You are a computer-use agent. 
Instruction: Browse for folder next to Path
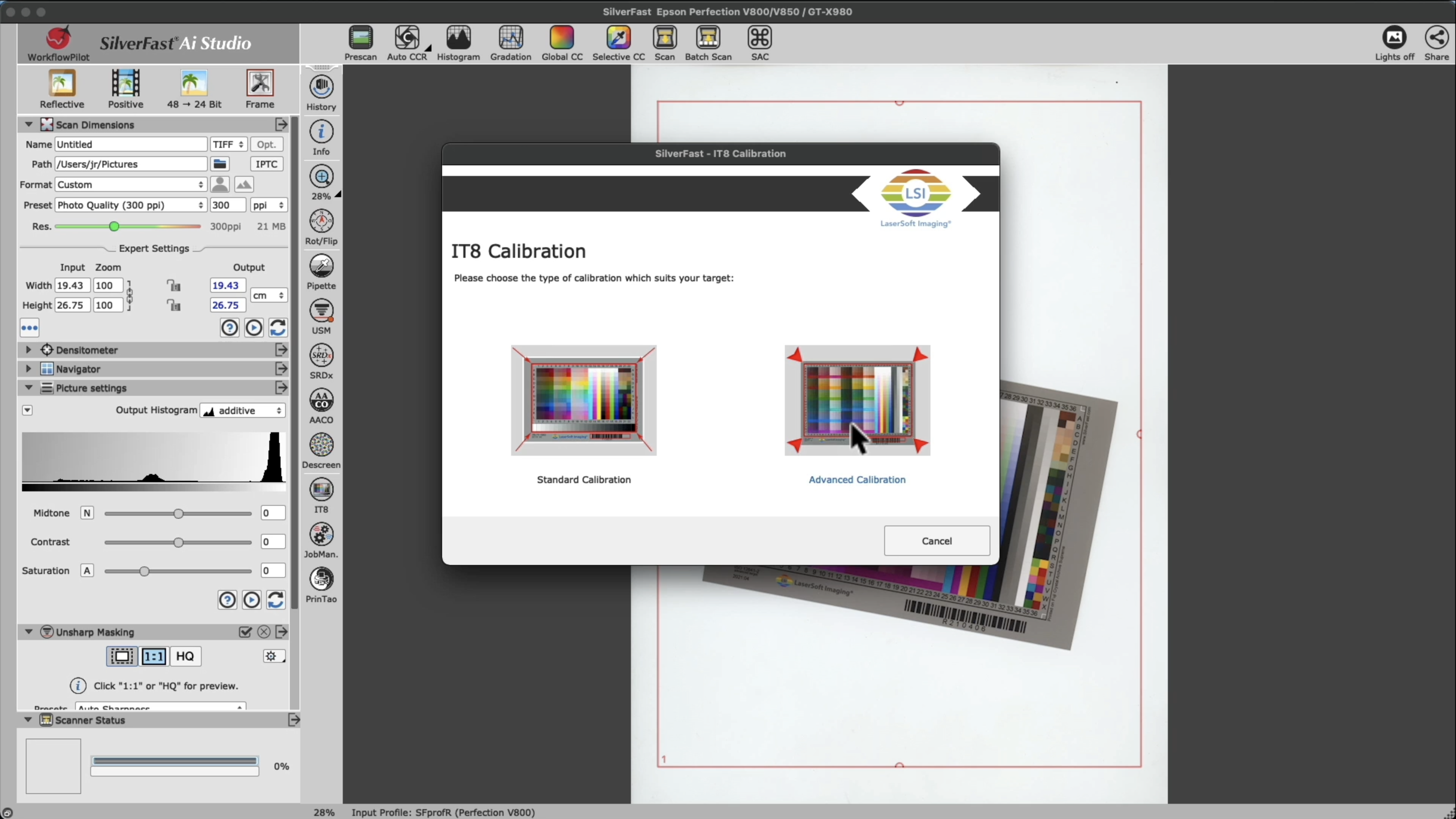click(x=220, y=164)
